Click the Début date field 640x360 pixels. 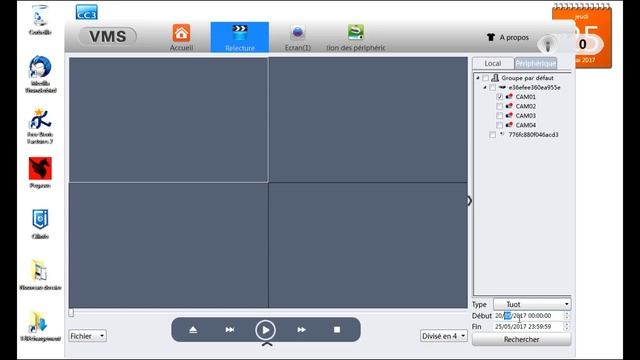pyautogui.click(x=528, y=316)
